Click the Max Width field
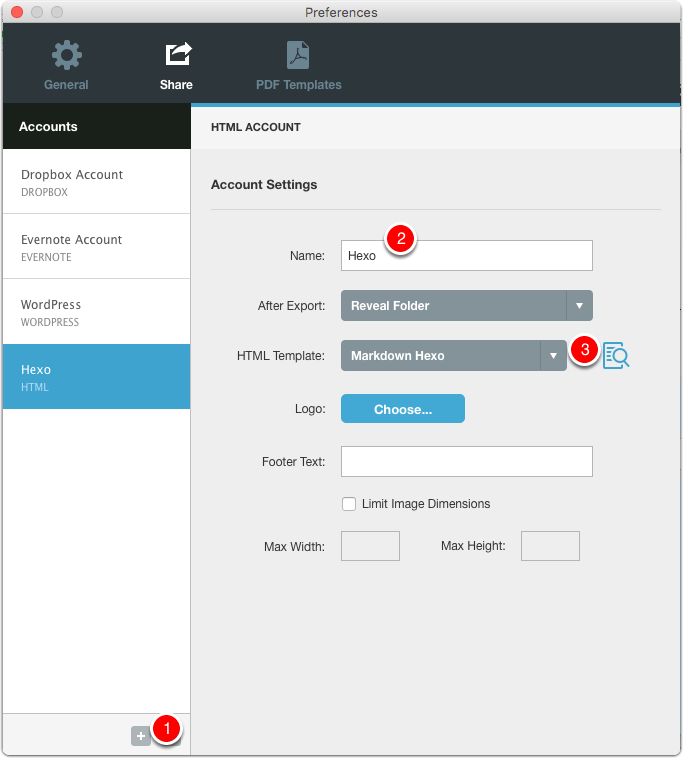This screenshot has width=683, height=758. point(370,546)
